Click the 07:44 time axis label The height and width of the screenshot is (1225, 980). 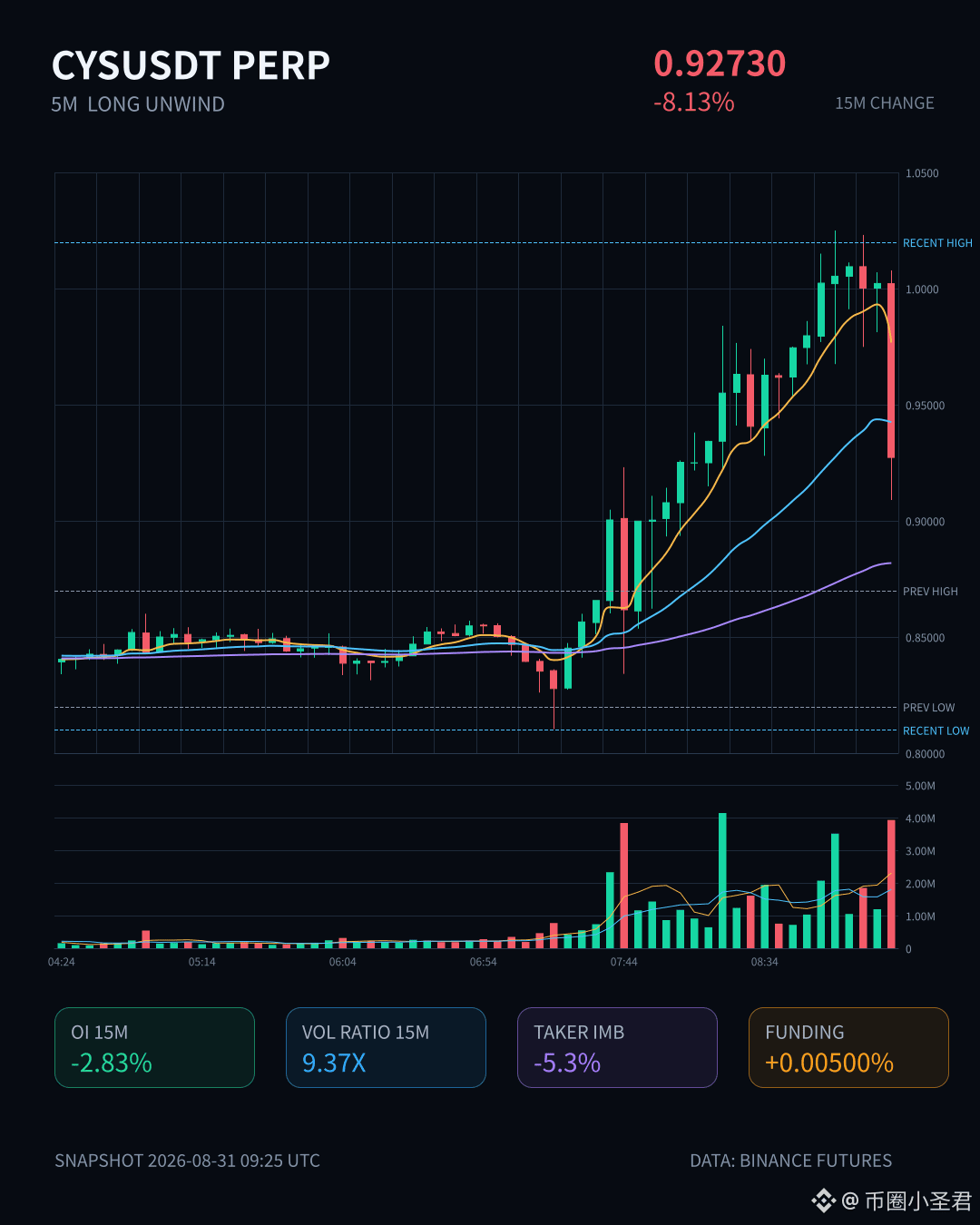click(624, 962)
